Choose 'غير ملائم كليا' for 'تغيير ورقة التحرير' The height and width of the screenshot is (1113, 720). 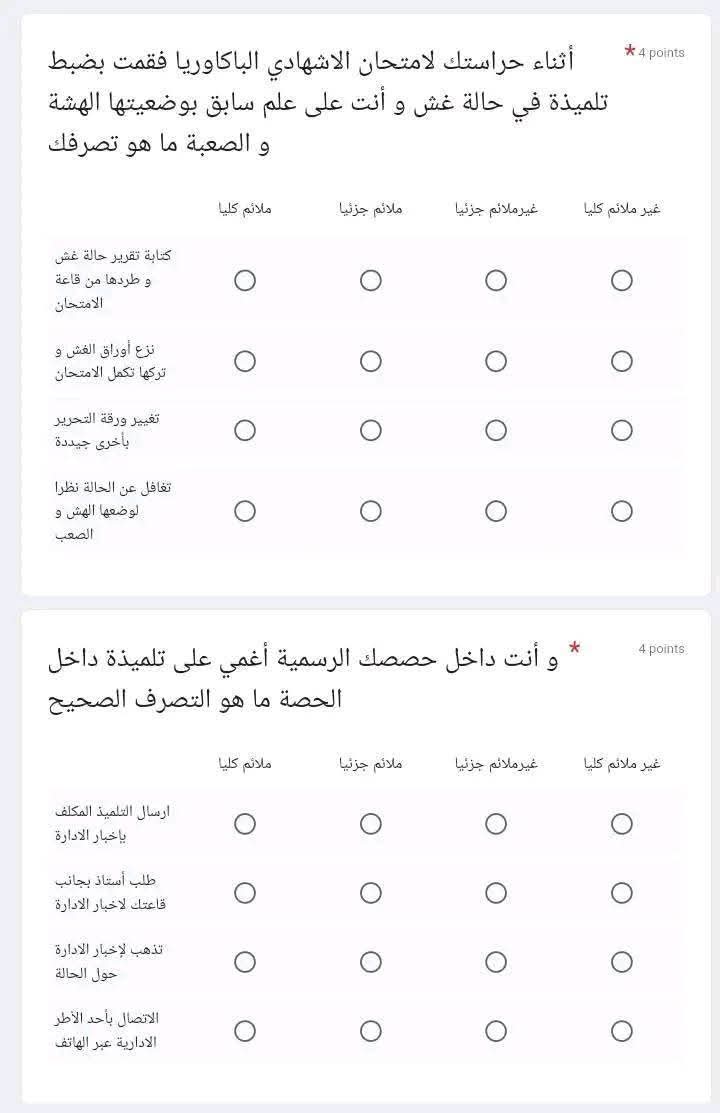(x=622, y=430)
